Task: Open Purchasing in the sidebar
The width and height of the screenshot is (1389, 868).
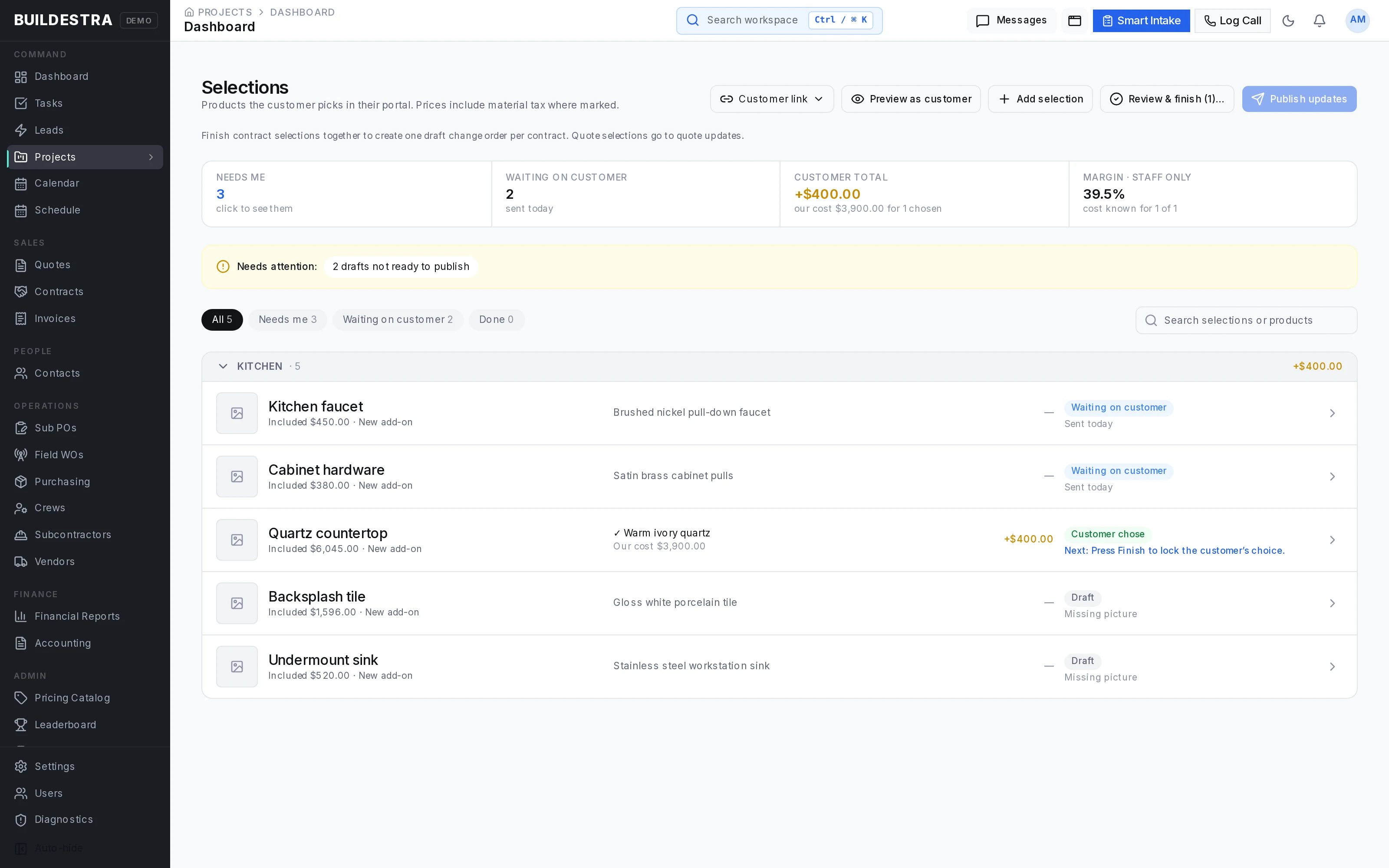Action: [85, 482]
